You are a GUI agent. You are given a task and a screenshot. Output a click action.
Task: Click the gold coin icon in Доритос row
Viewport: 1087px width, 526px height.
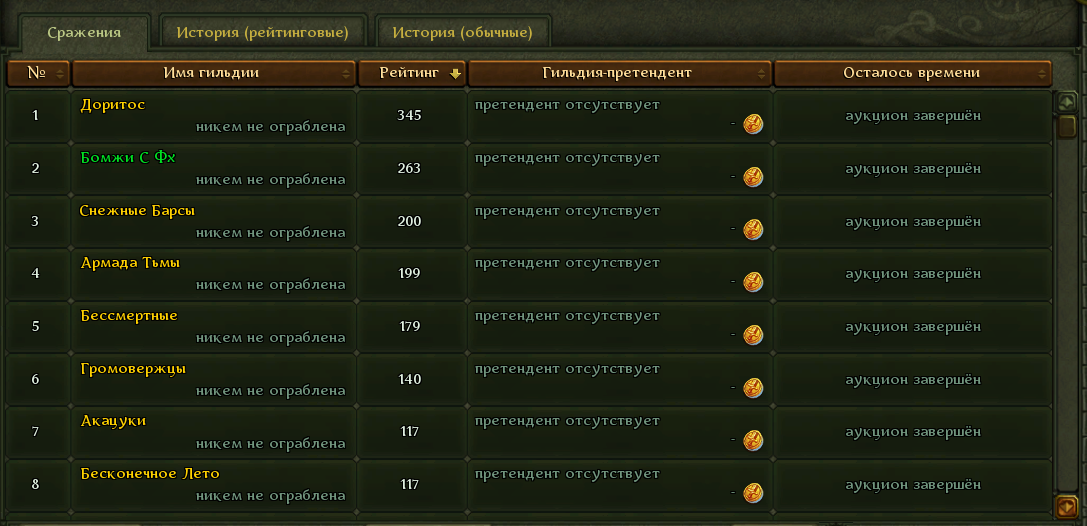pyautogui.click(x=753, y=125)
